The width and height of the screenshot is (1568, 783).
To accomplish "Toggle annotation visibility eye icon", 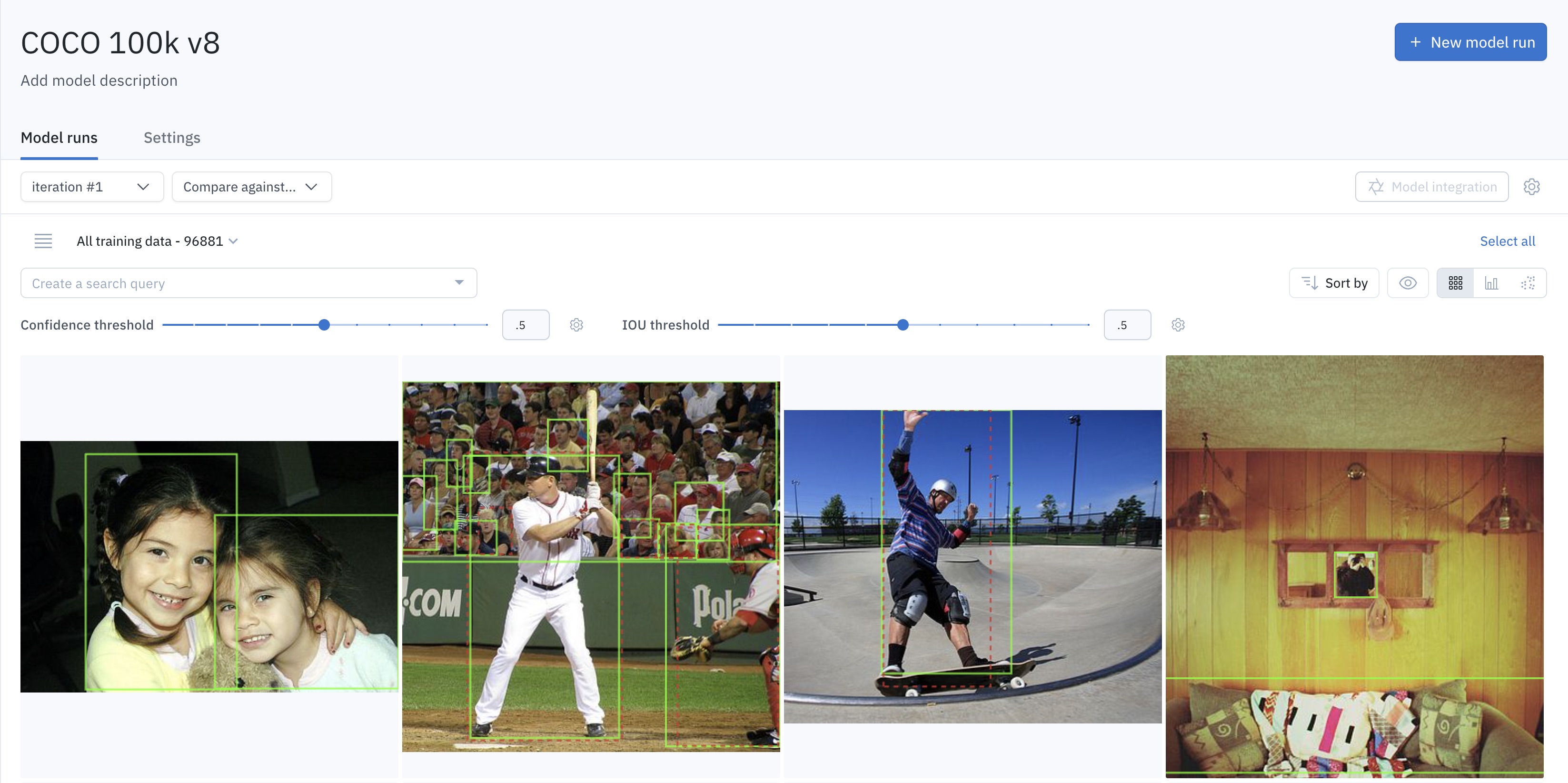I will tap(1408, 283).
